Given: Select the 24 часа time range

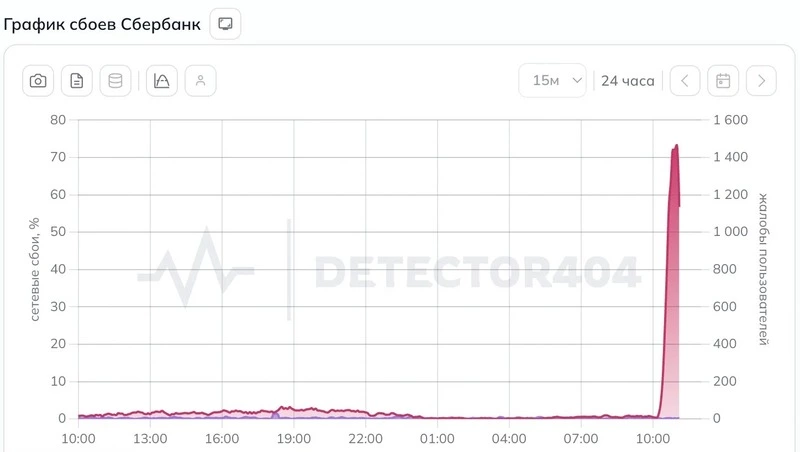Looking at the screenshot, I should tap(628, 81).
